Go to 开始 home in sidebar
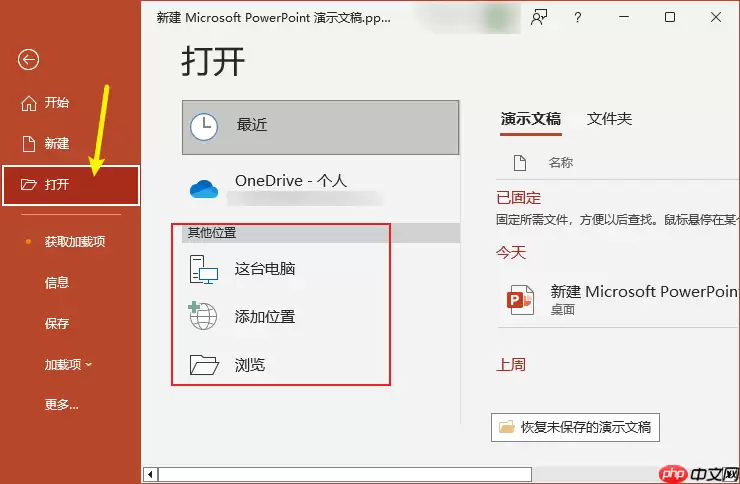 tap(45, 102)
